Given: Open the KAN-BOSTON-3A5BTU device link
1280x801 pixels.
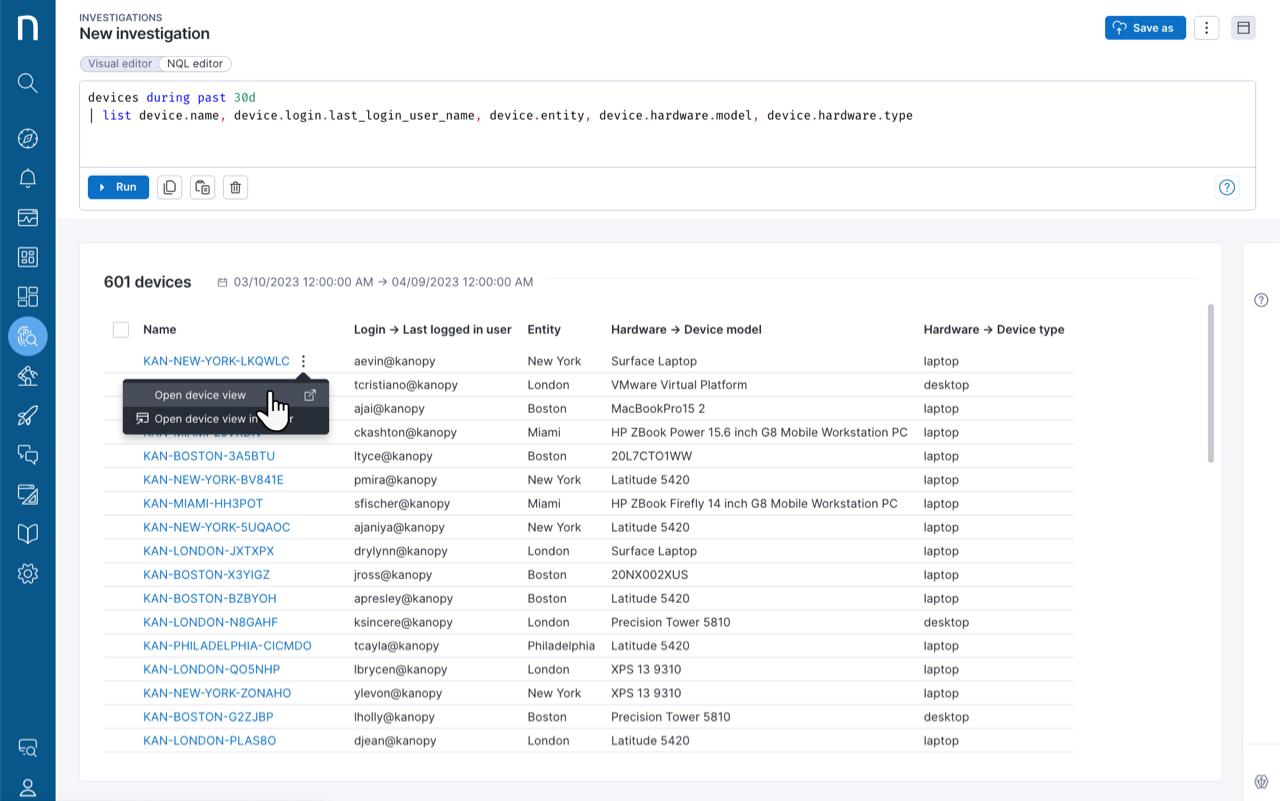Looking at the screenshot, I should coord(211,455).
